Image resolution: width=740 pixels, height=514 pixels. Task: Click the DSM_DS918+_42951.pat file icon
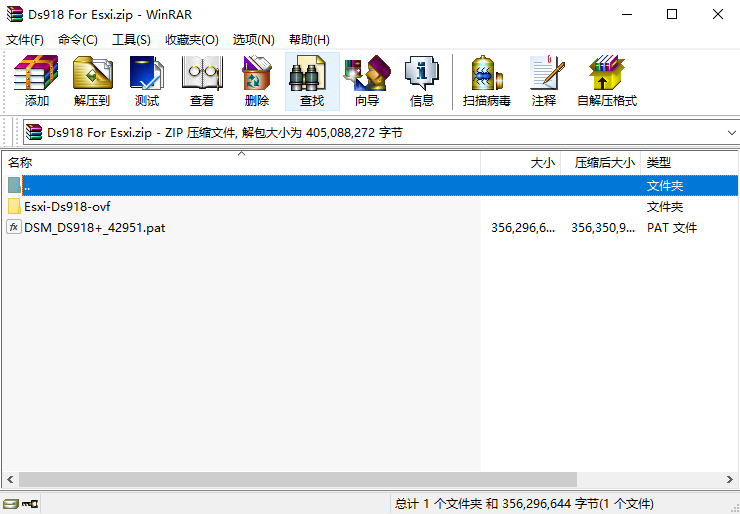pyautogui.click(x=14, y=227)
